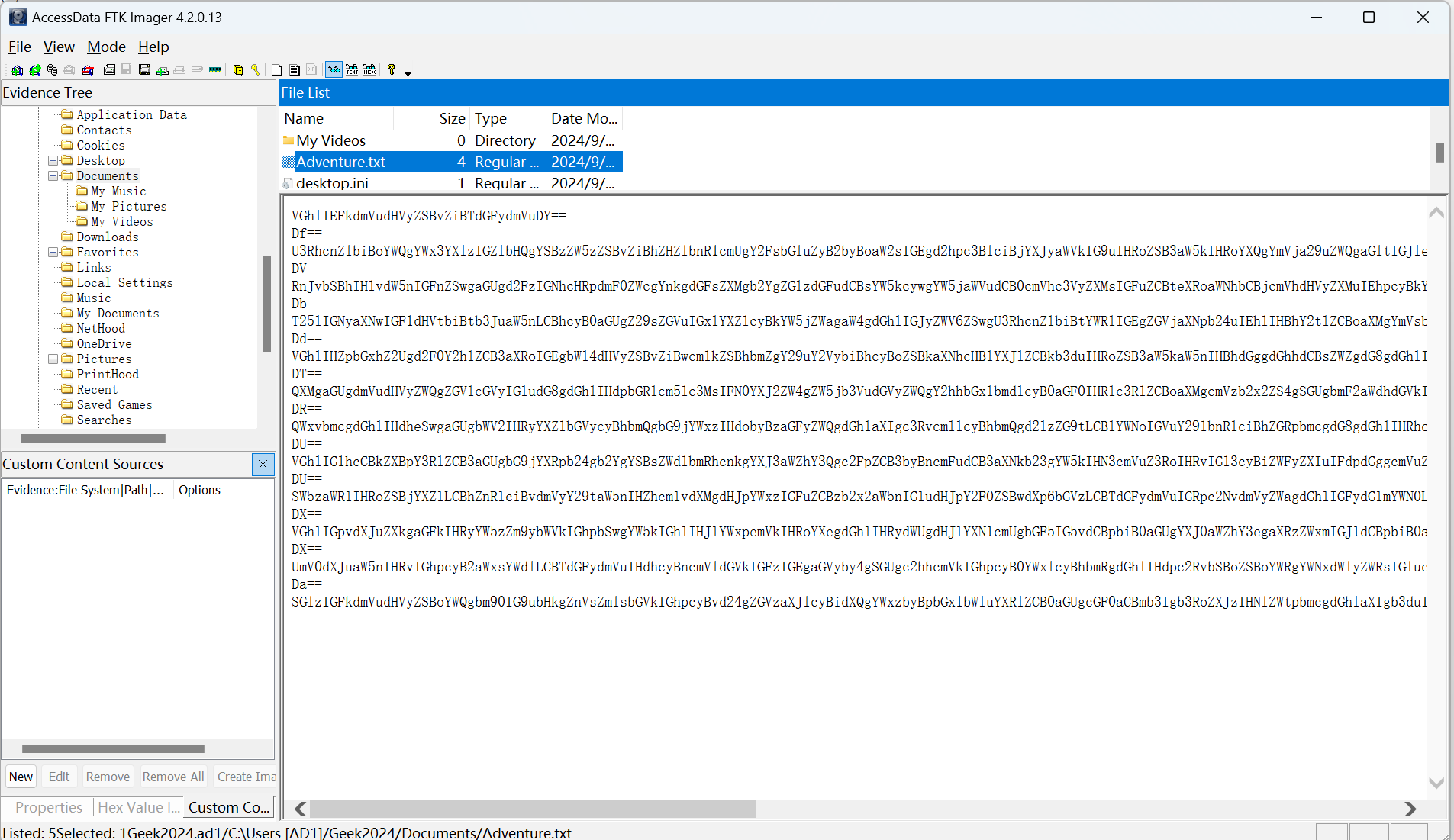Select the Application Data folder
The image size is (1454, 840).
131,114
